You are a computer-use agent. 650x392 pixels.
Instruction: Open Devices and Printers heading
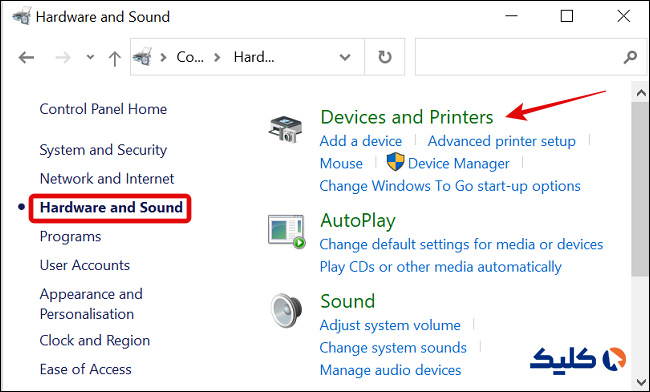(407, 117)
